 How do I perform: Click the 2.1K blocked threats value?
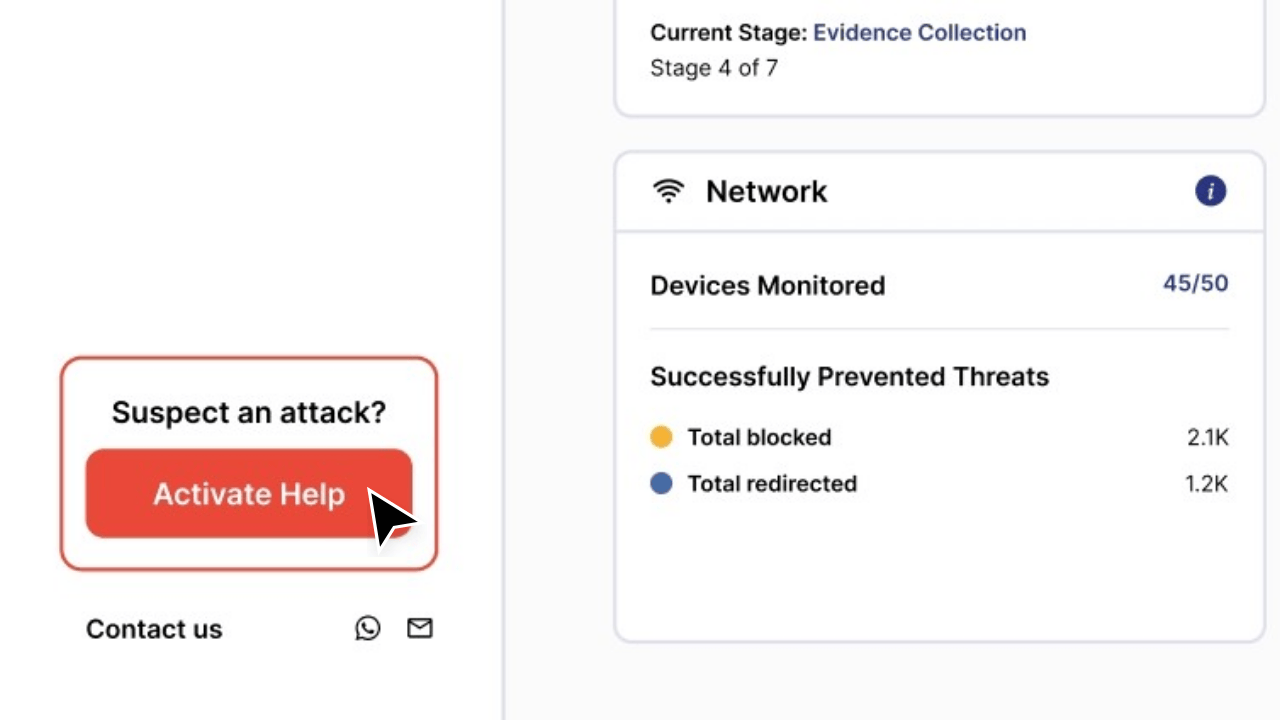(1208, 437)
